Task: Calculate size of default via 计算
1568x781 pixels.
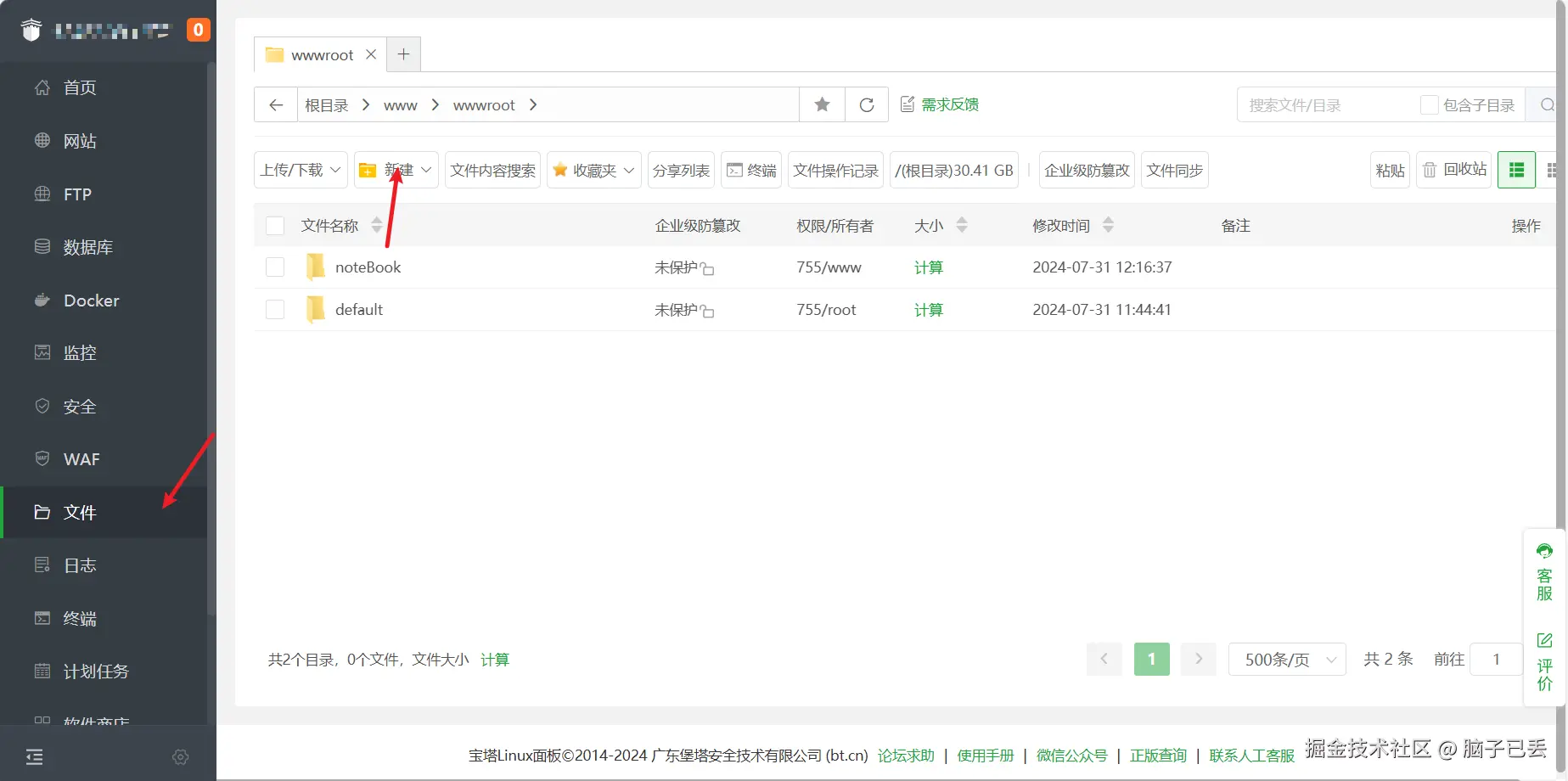Action: [x=928, y=310]
